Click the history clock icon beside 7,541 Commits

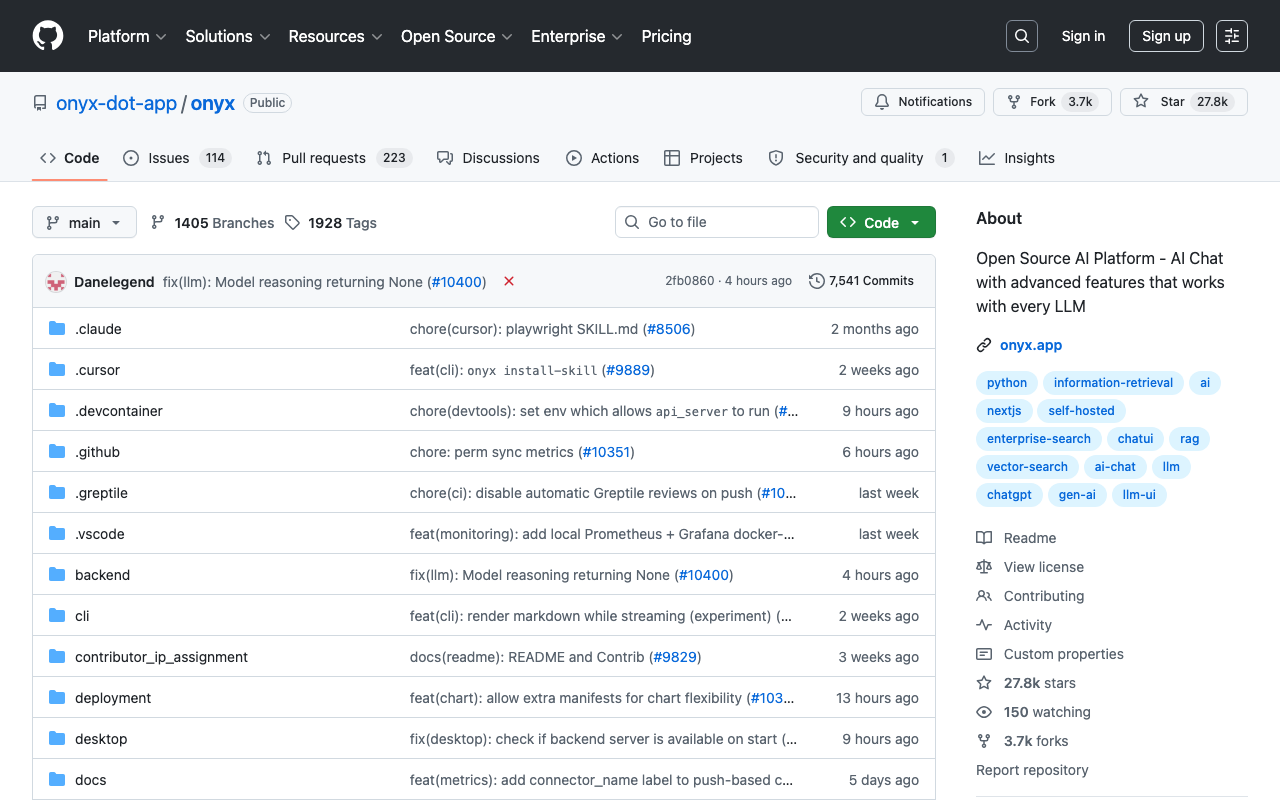pos(817,281)
